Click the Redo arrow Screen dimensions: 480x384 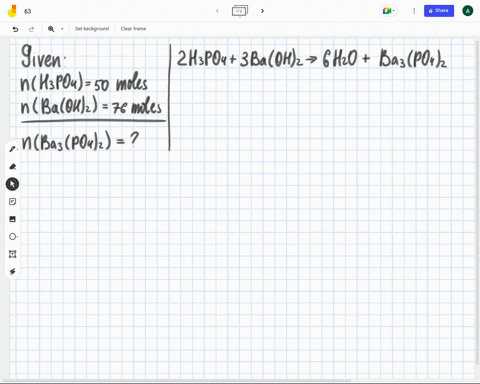coord(31,29)
